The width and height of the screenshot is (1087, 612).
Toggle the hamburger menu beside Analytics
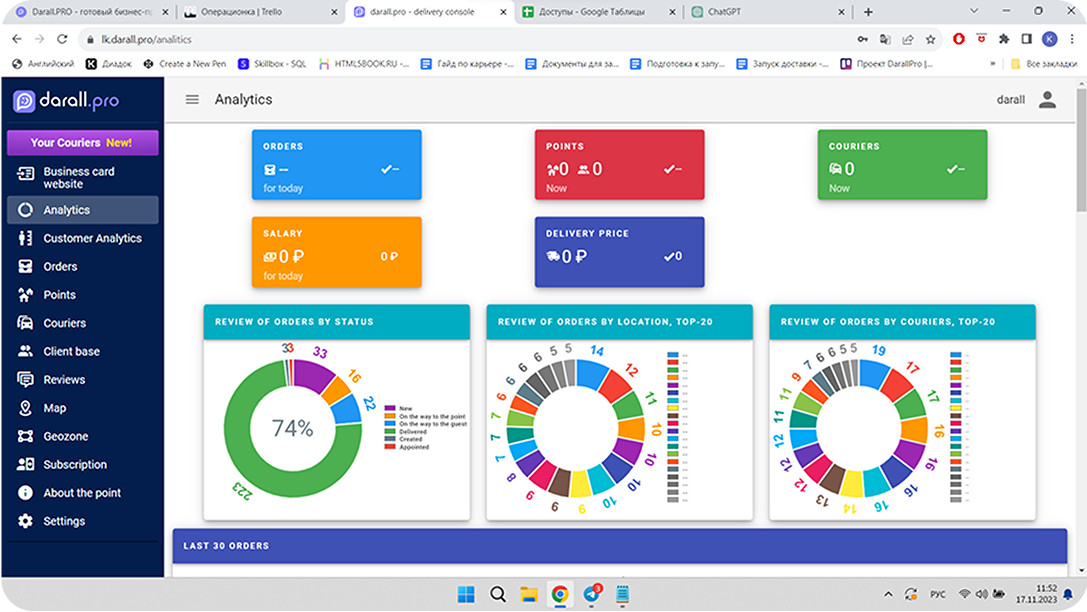point(192,100)
